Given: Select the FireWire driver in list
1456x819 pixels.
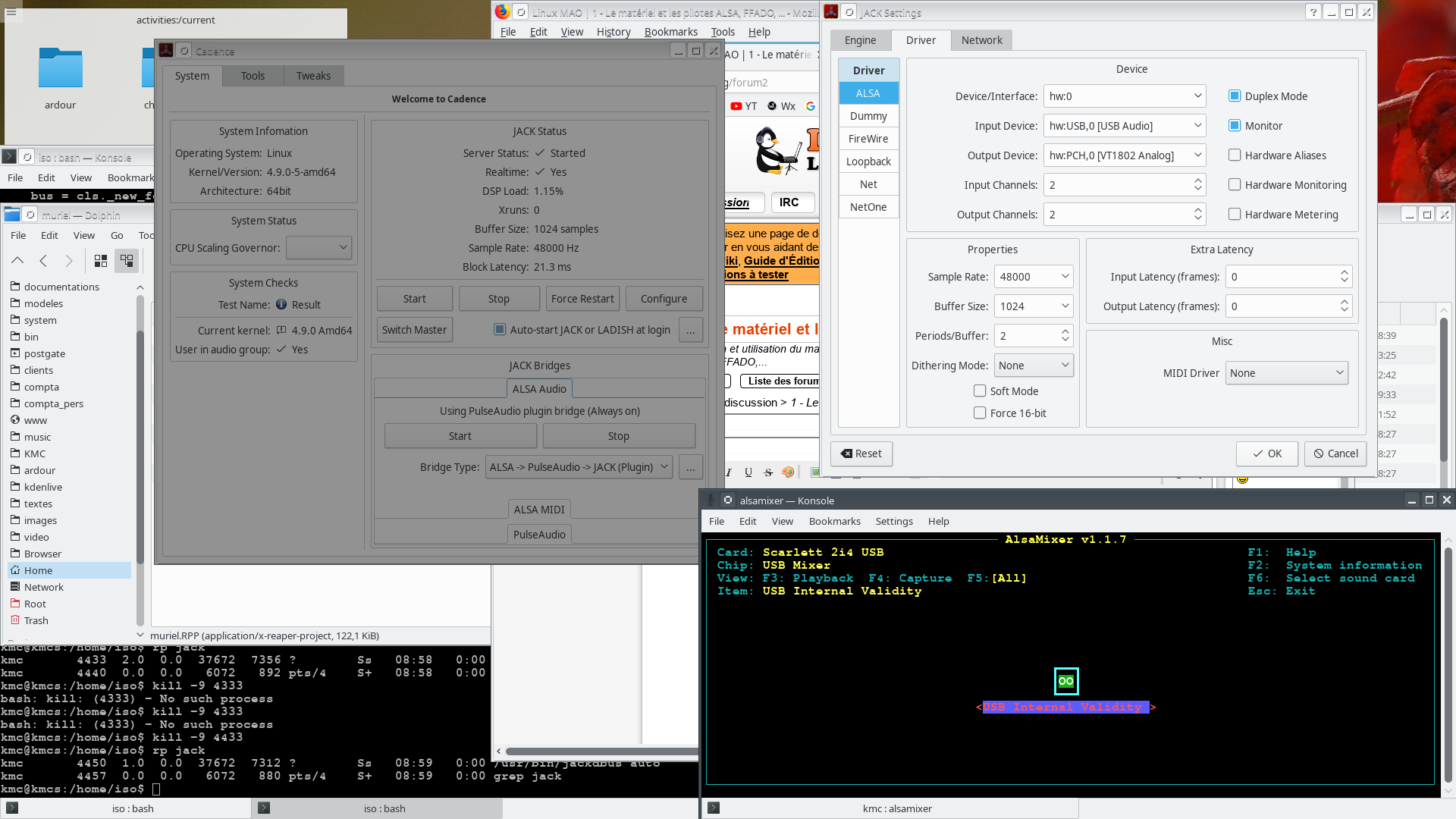Looking at the screenshot, I should pyautogui.click(x=868, y=139).
